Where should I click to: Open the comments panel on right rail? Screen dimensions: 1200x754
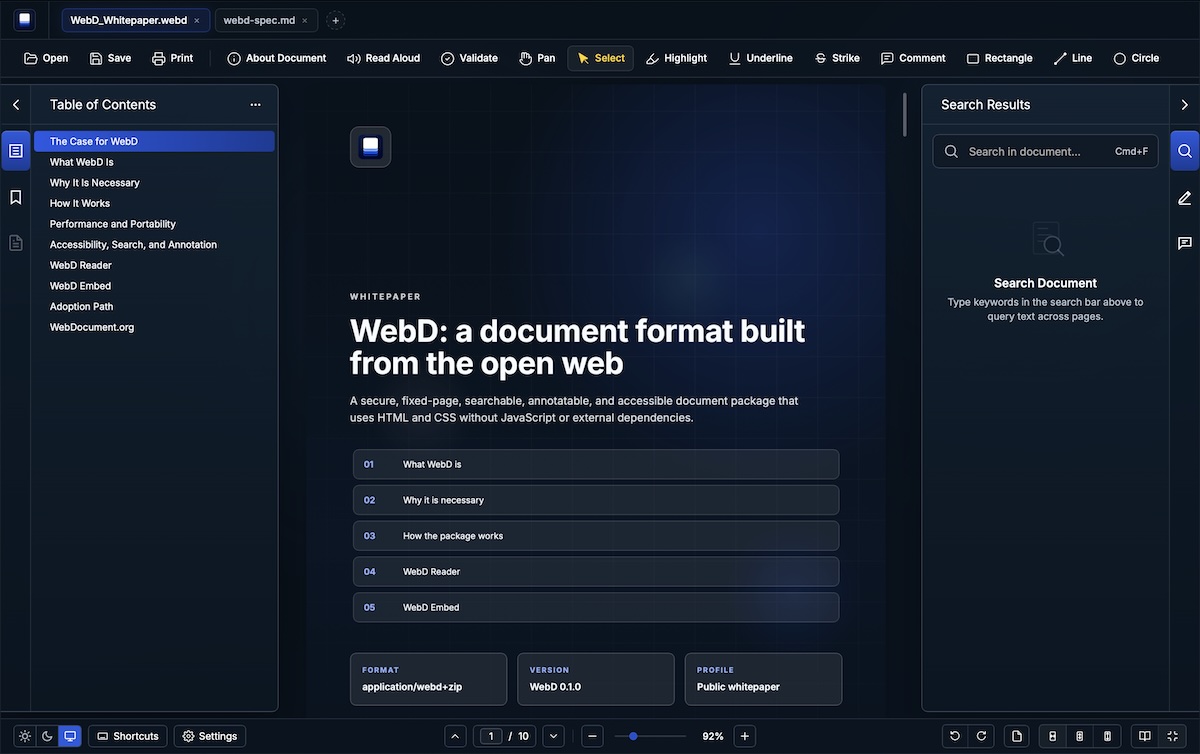1185,243
